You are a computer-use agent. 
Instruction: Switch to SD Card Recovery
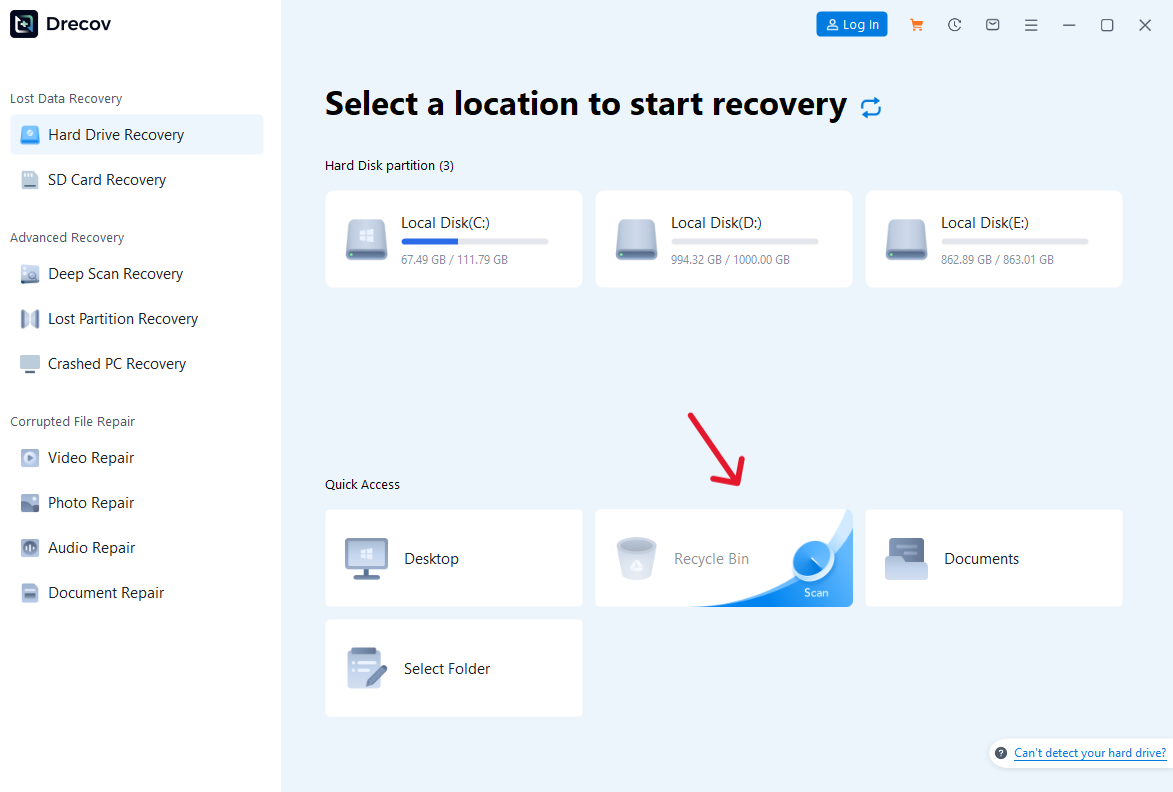pyautogui.click(x=106, y=179)
